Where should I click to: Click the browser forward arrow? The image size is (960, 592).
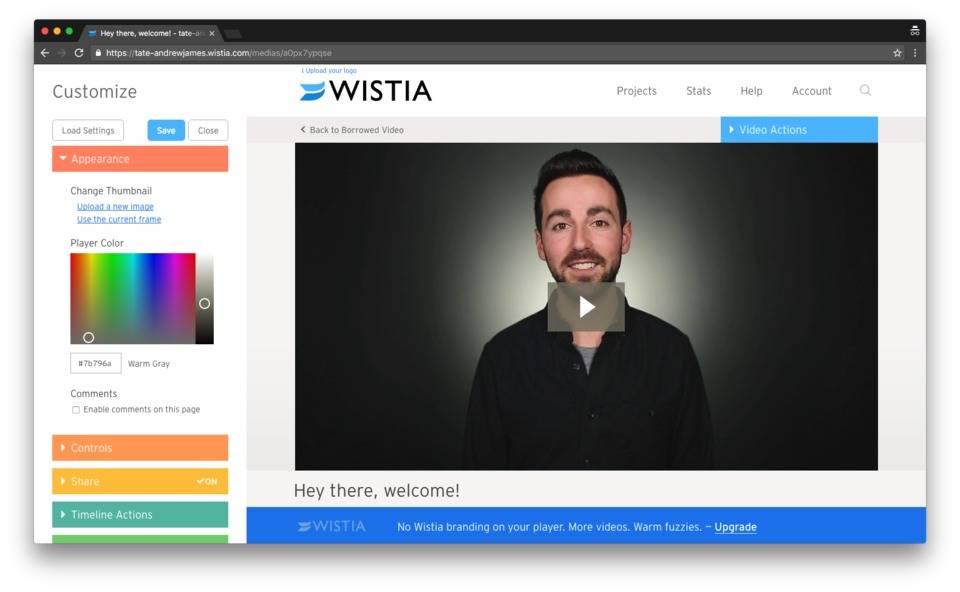(x=62, y=53)
